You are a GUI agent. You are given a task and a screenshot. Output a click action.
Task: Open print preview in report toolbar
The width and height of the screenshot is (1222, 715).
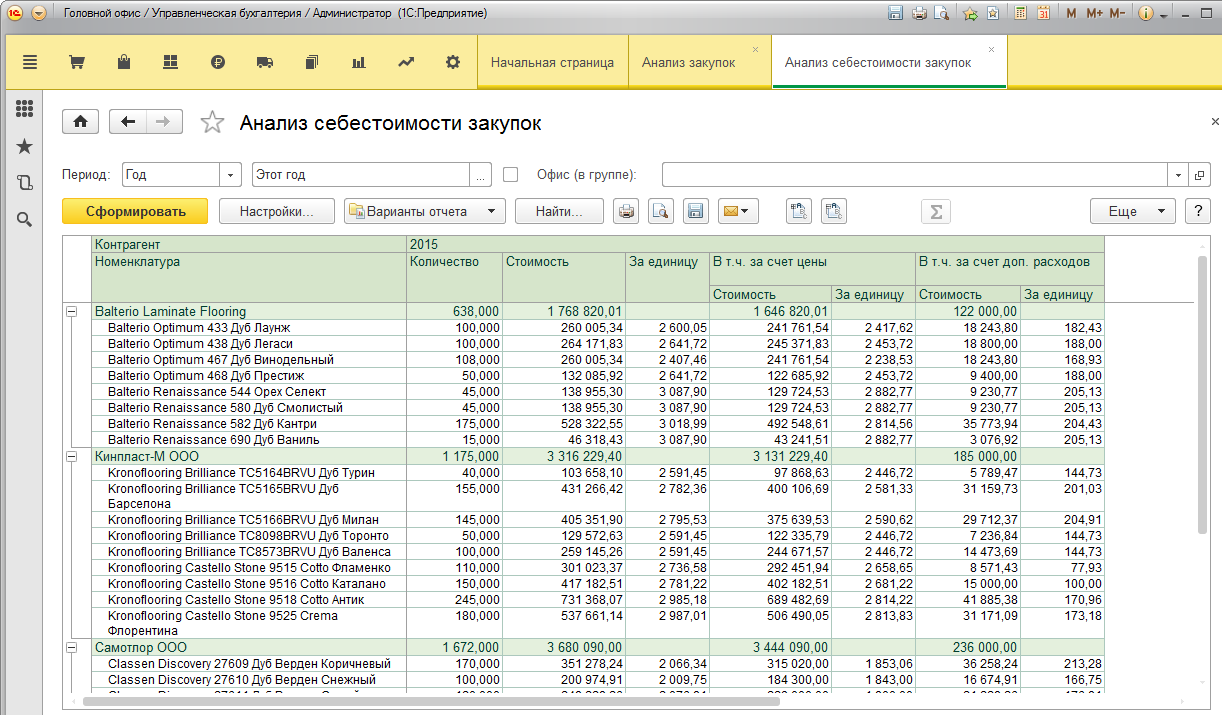pyautogui.click(x=660, y=211)
